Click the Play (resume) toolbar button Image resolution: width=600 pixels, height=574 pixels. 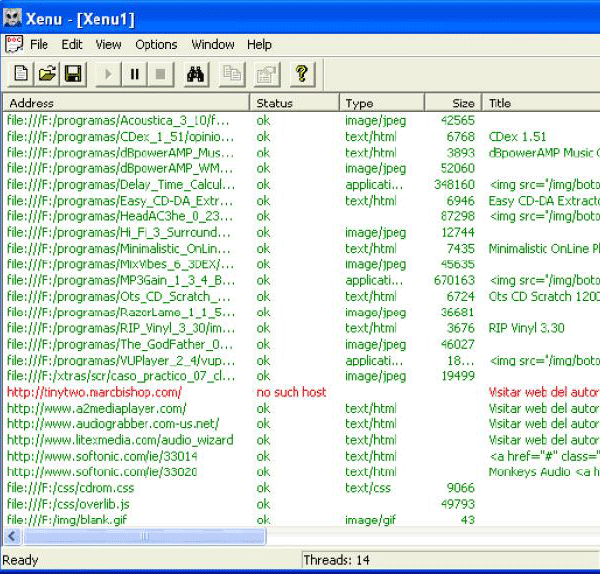[x=108, y=74]
